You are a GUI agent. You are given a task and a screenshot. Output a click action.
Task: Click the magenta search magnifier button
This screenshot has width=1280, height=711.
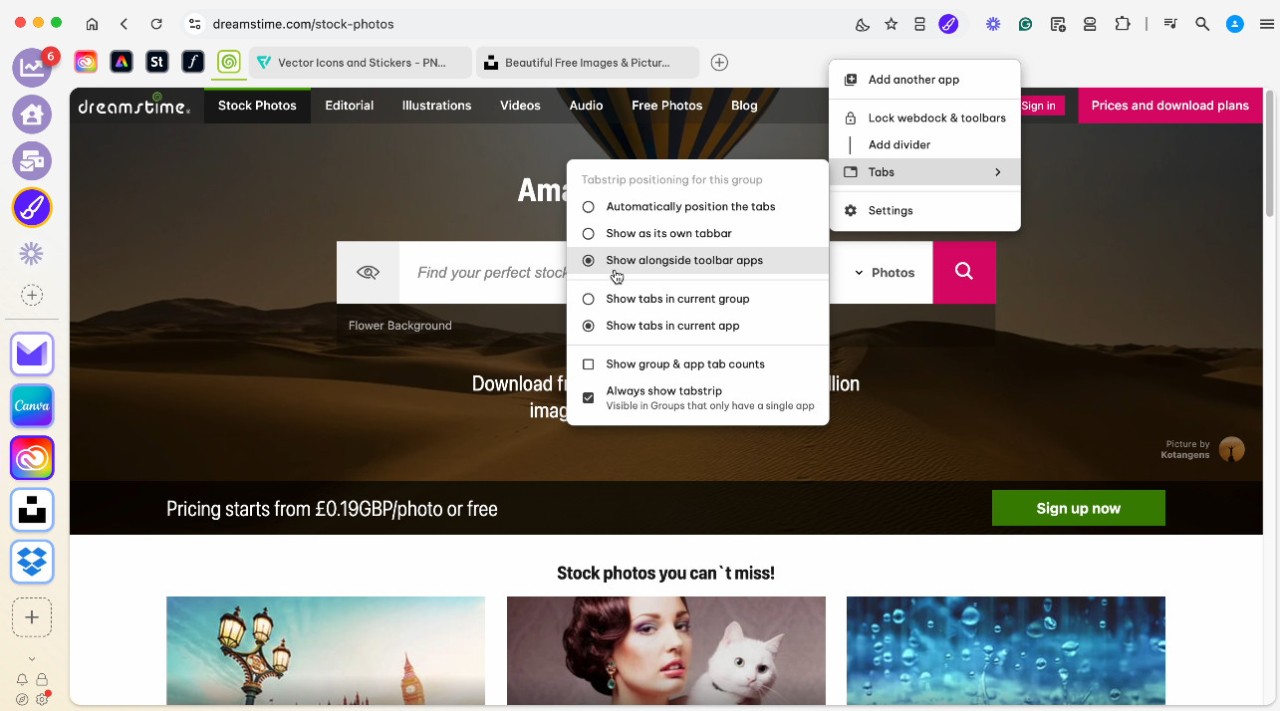[x=964, y=272]
